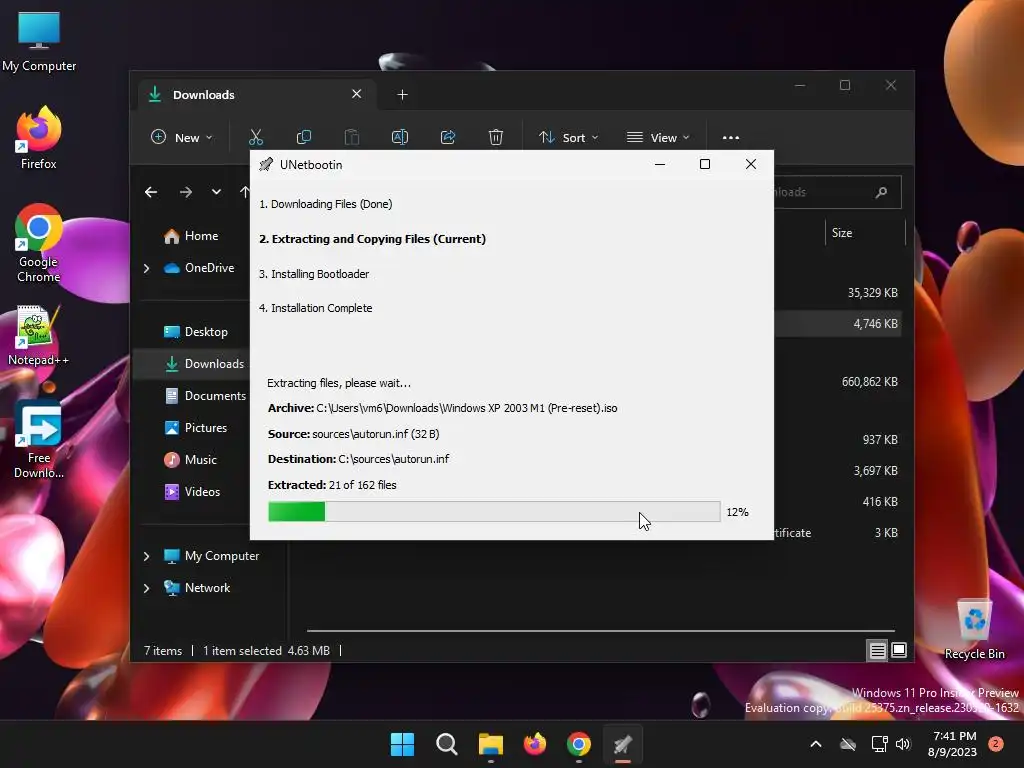Open the notification badge in taskbar

tap(996, 744)
